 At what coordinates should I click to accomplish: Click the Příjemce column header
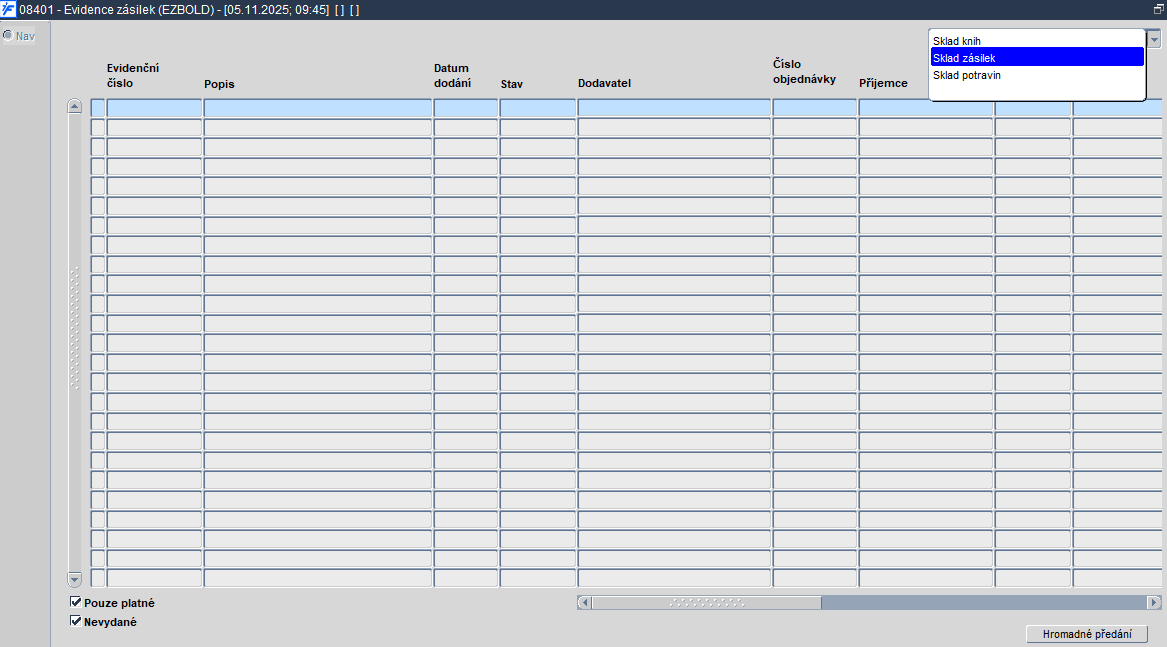883,83
